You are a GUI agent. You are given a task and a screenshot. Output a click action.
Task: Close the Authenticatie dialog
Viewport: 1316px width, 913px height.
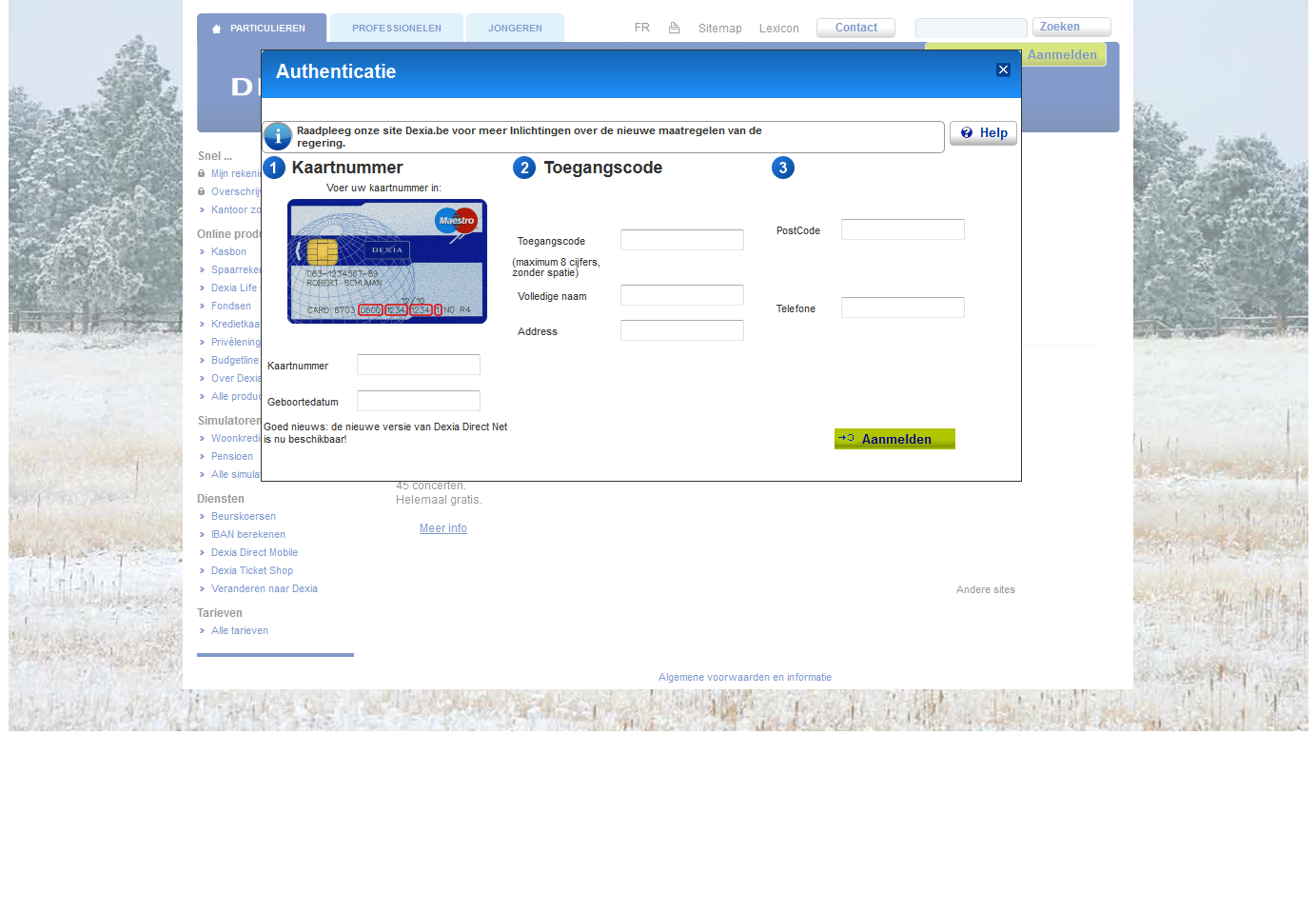point(1002,70)
